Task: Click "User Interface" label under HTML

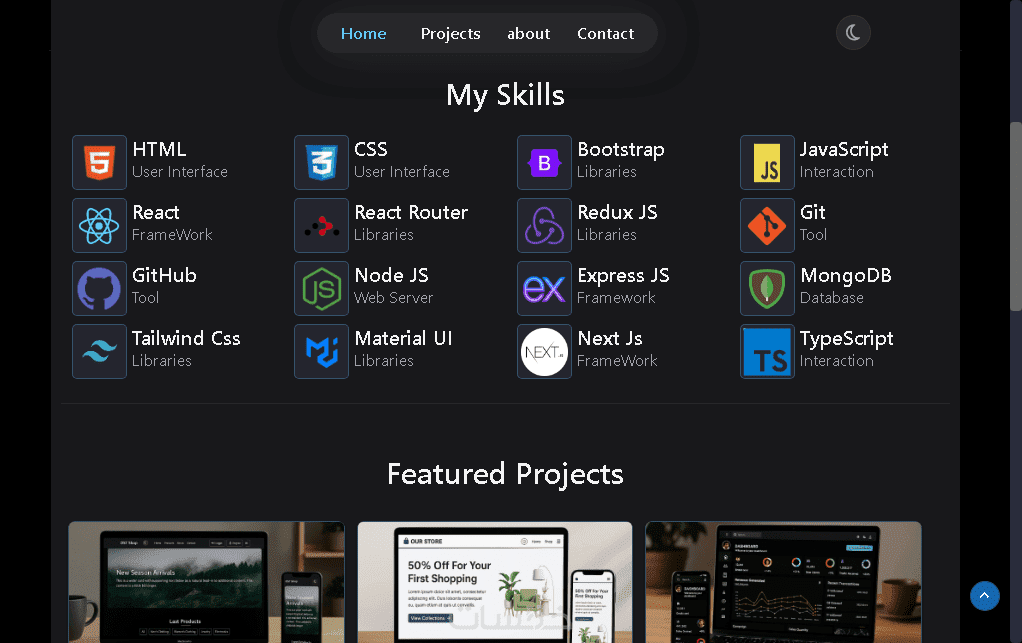Action: pyautogui.click(x=180, y=172)
